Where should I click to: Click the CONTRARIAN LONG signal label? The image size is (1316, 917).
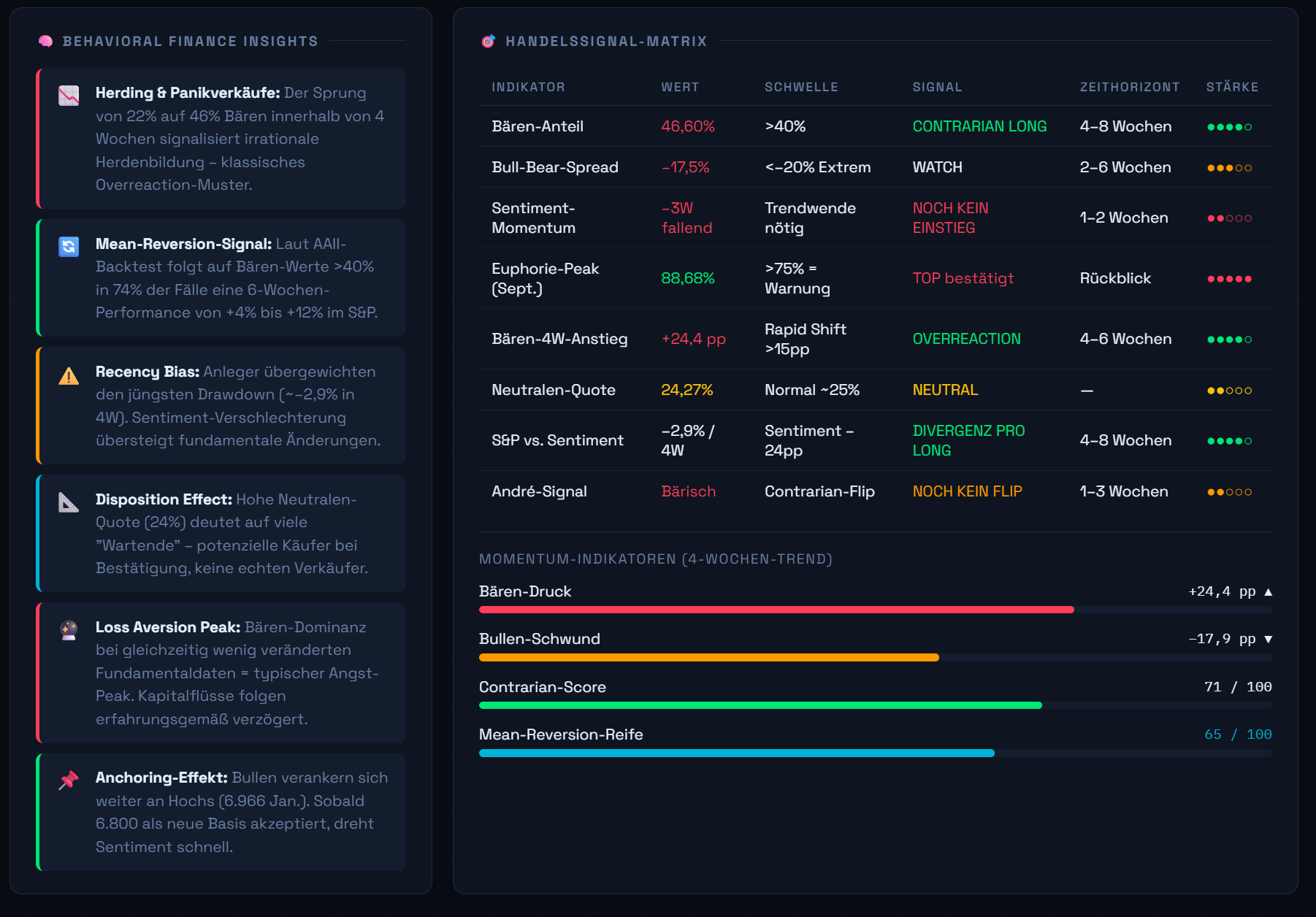tap(979, 126)
